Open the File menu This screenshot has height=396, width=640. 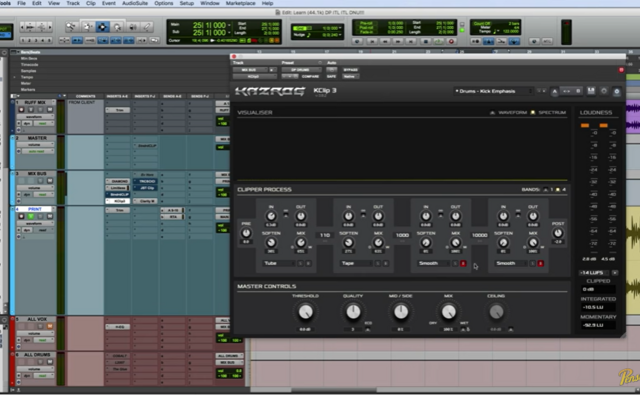(x=21, y=3)
